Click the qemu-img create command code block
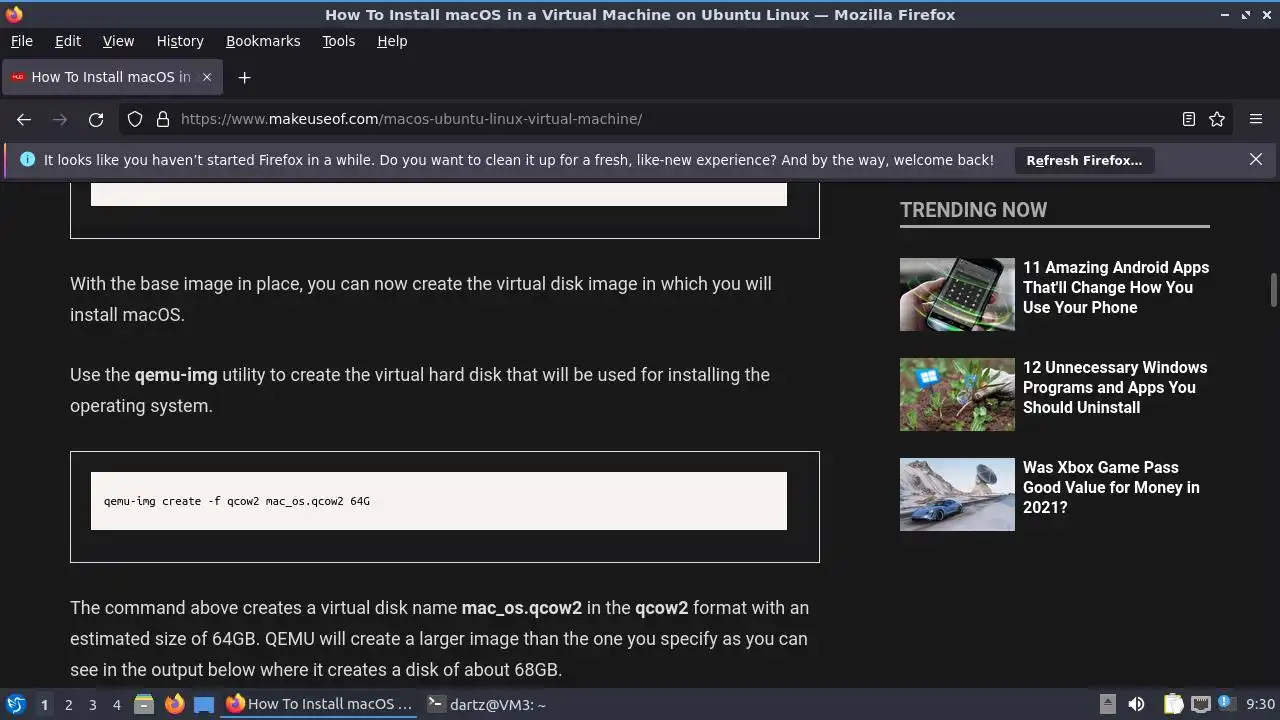 click(439, 501)
